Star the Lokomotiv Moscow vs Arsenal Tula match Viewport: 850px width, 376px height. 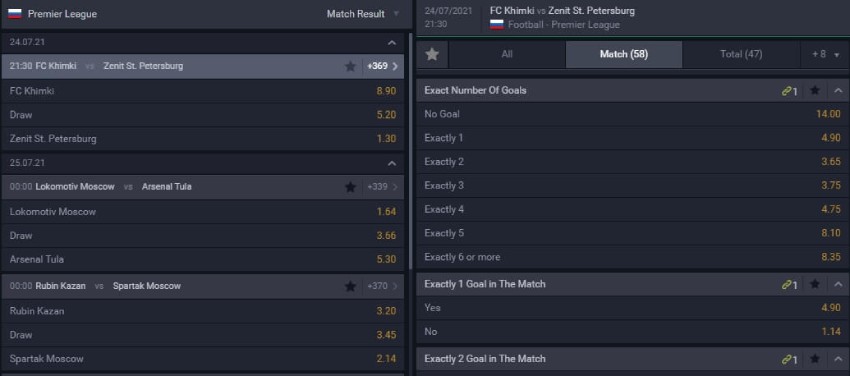tap(350, 187)
